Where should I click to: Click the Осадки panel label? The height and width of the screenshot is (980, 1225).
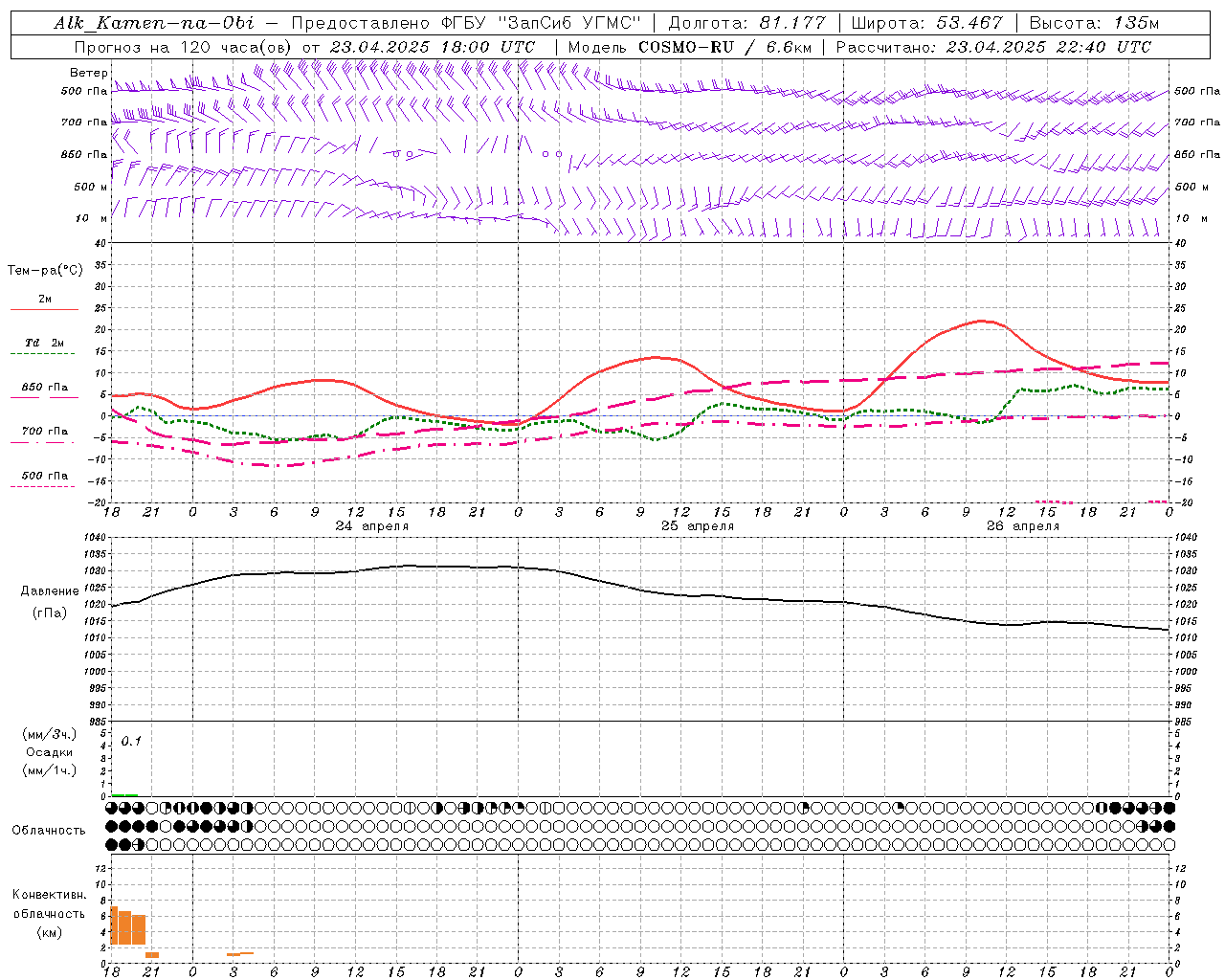50,752
